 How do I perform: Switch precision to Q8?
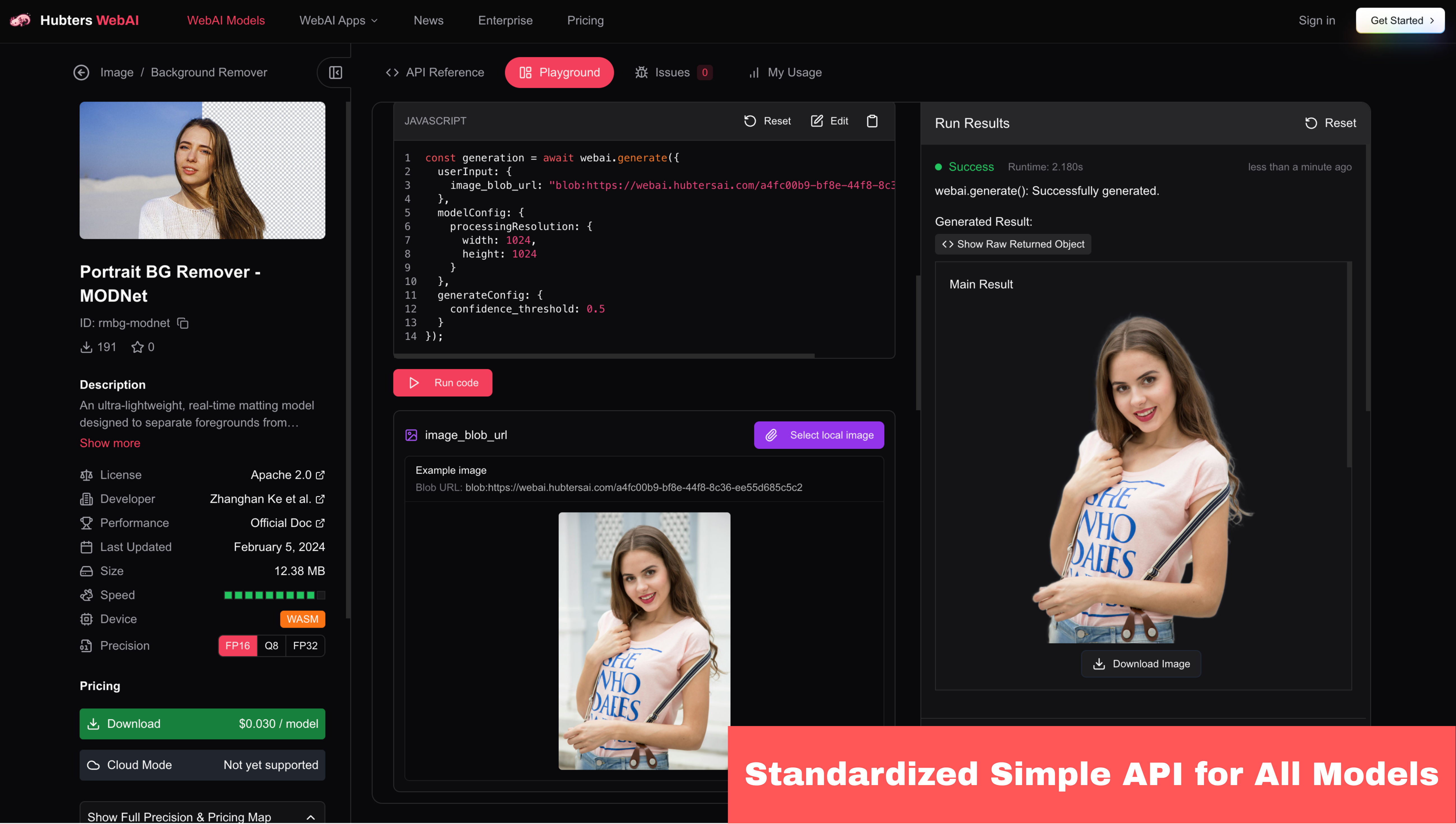271,646
